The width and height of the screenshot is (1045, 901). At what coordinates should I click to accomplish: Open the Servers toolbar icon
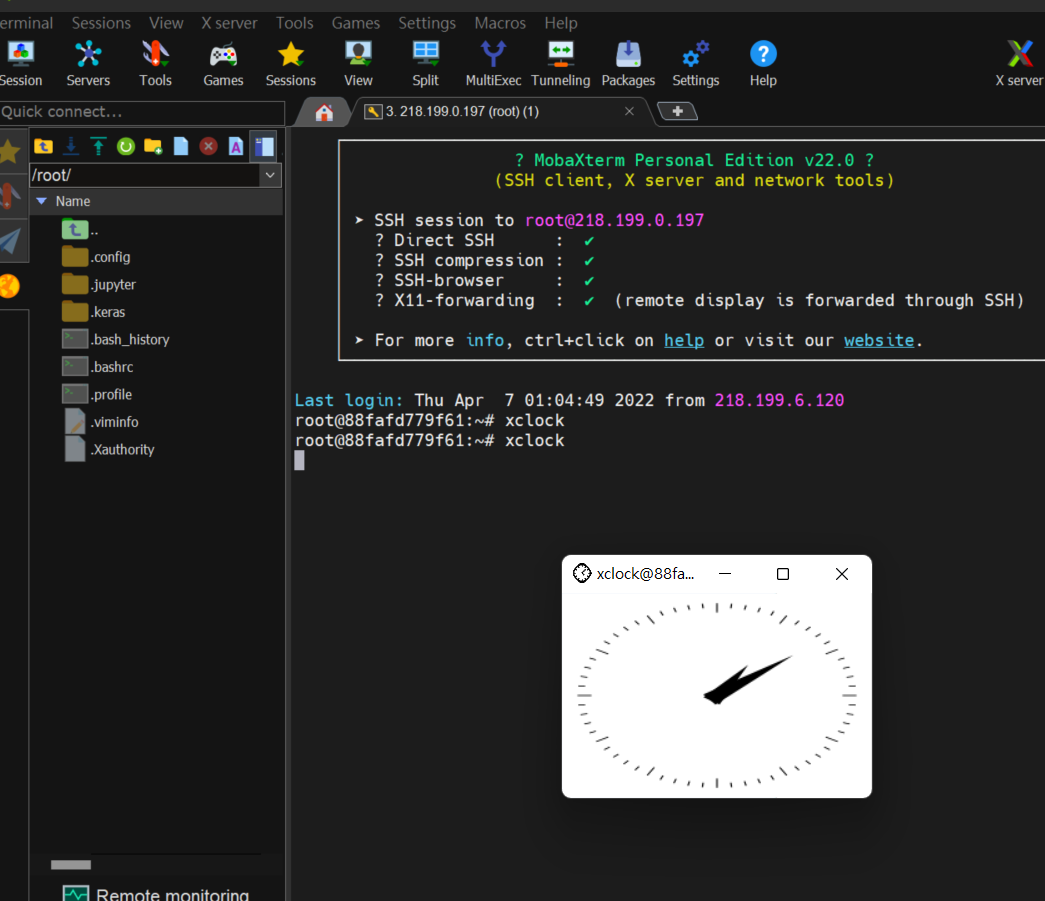pos(88,64)
